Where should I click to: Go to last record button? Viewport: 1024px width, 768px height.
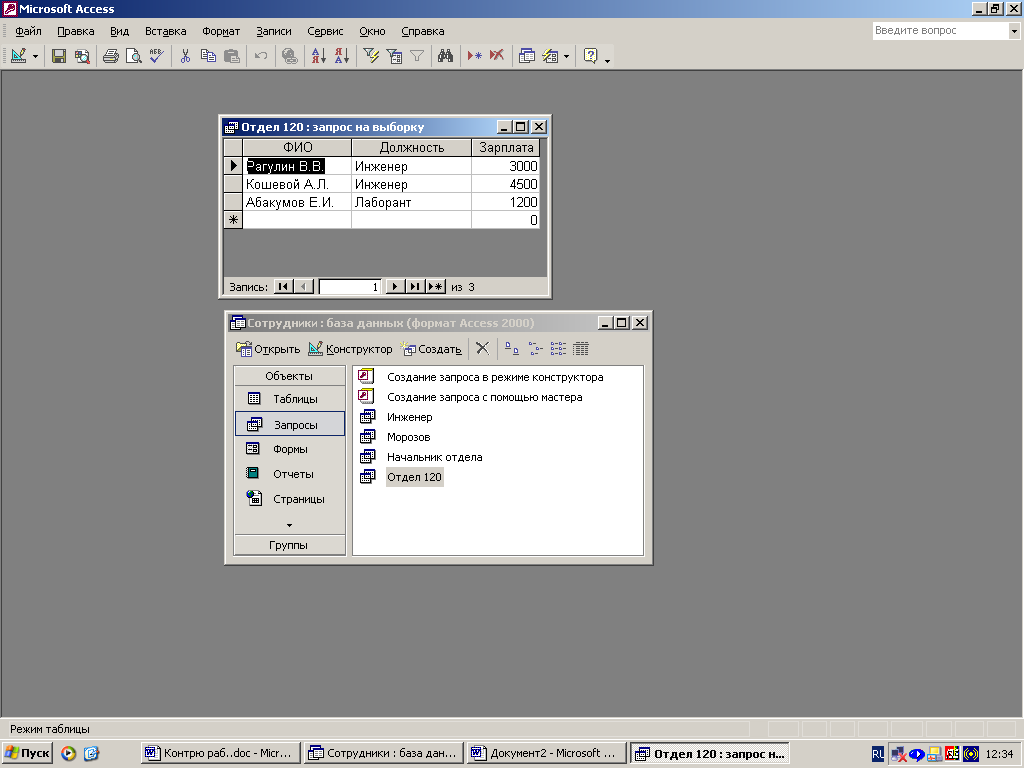point(415,287)
